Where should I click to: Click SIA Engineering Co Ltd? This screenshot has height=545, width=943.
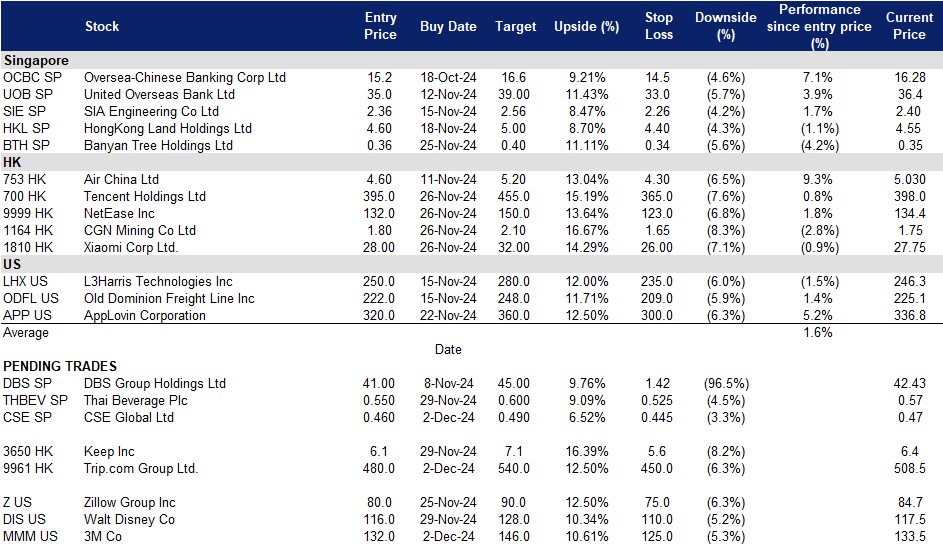pyautogui.click(x=152, y=112)
